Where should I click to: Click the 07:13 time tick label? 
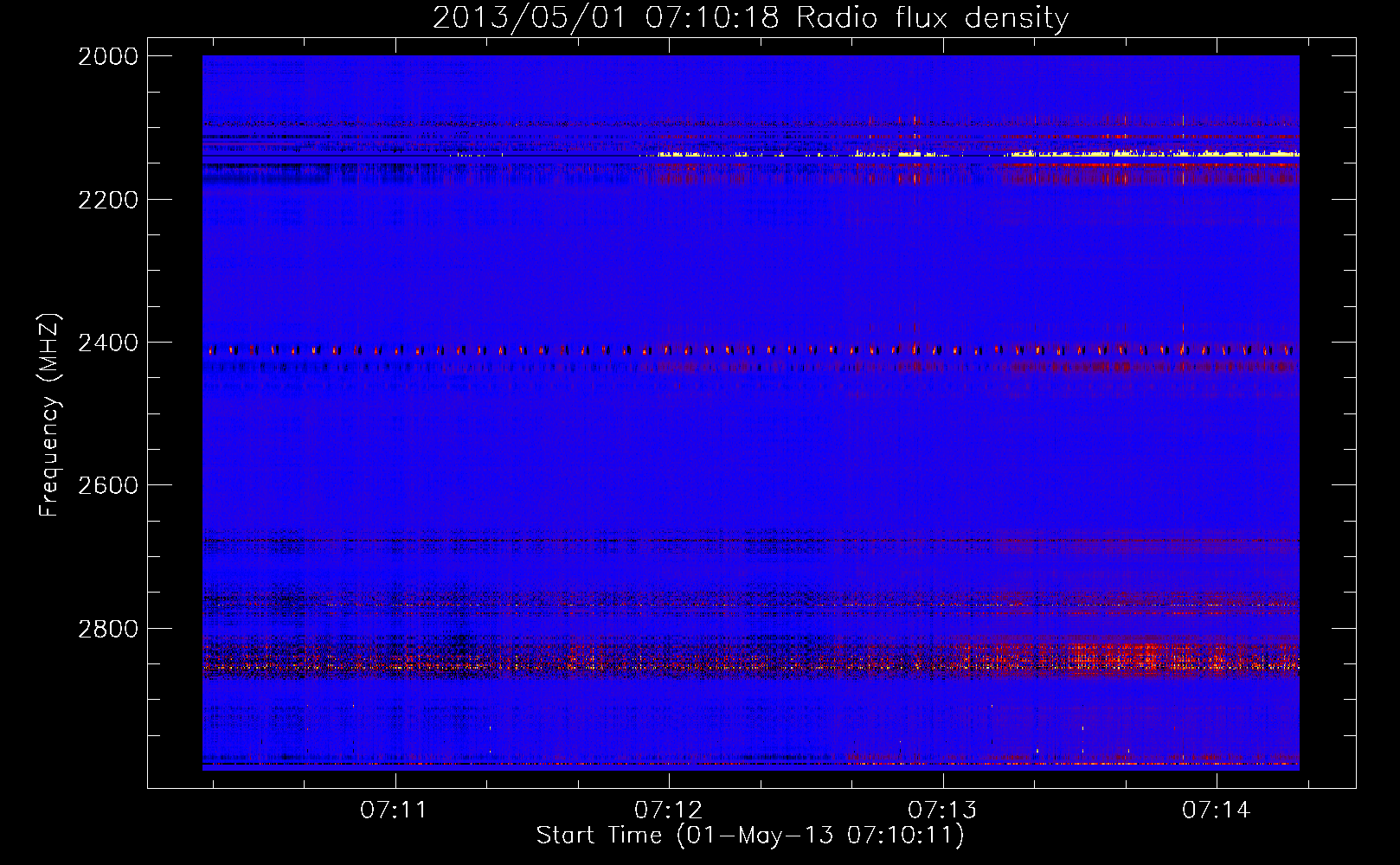pyautogui.click(x=941, y=810)
